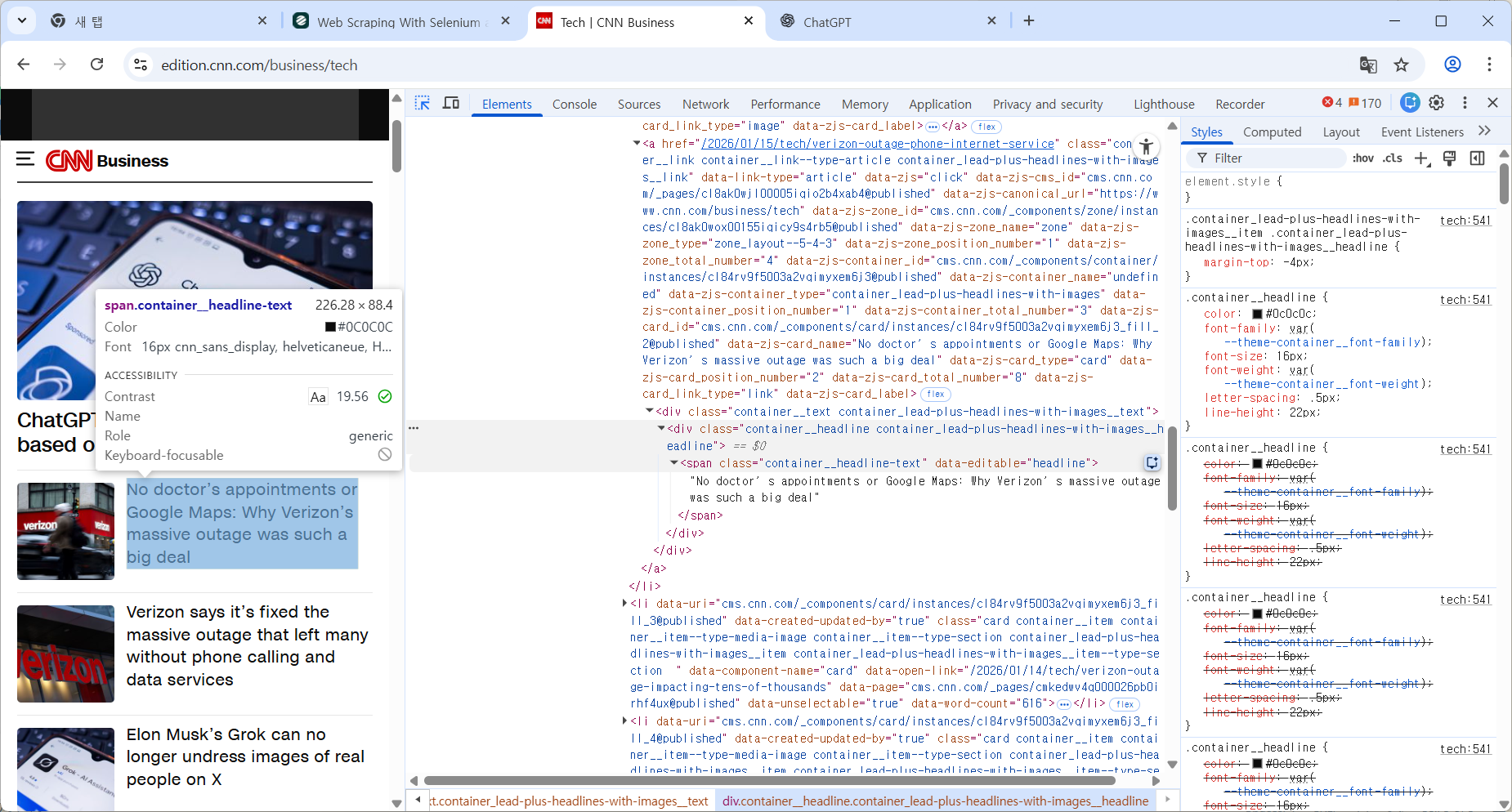Toggle flex badge after data-zjs-card_link_type="link"

[x=936, y=394]
